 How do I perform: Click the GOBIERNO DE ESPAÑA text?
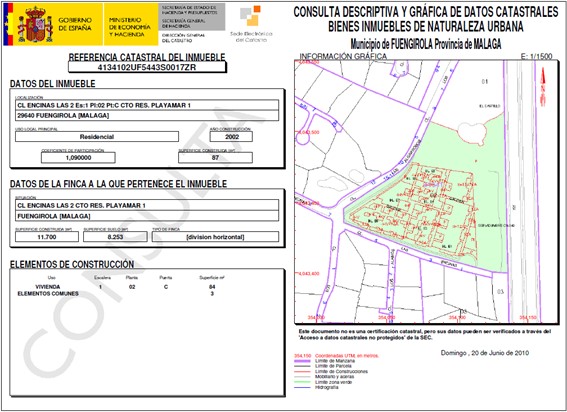[x=75, y=24]
